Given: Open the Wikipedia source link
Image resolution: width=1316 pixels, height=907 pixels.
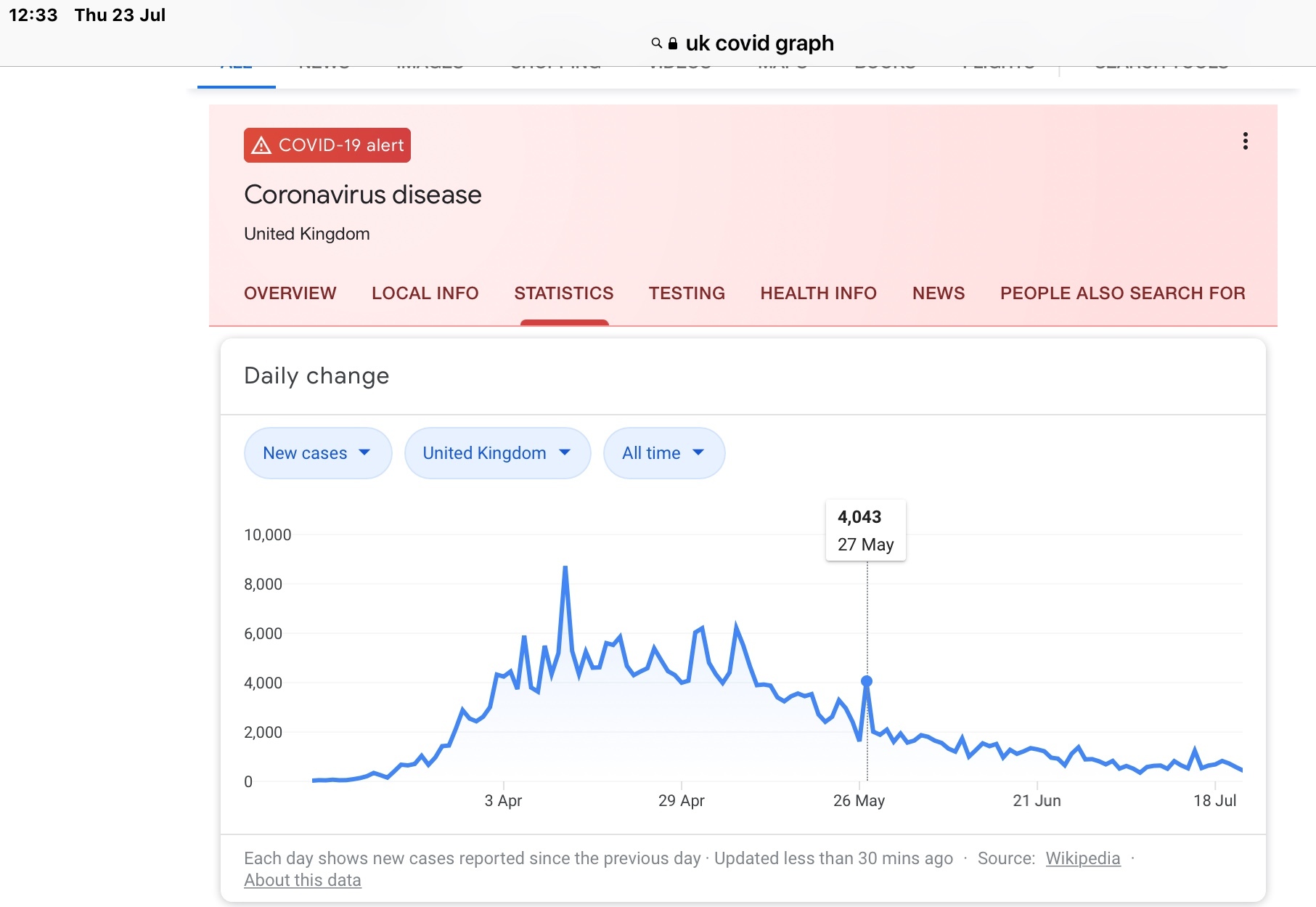Looking at the screenshot, I should (x=1082, y=858).
